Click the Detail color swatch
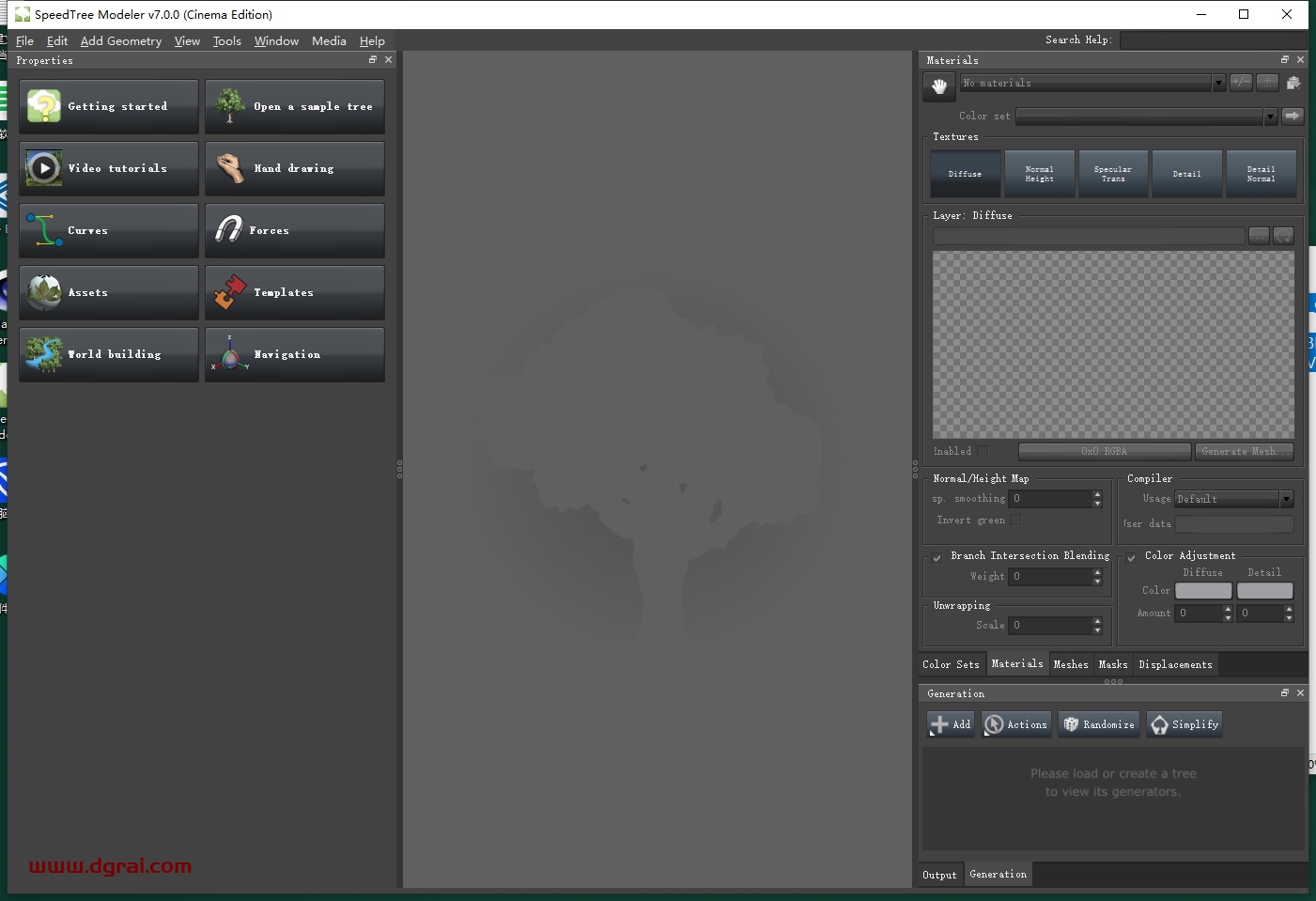 tap(1264, 591)
